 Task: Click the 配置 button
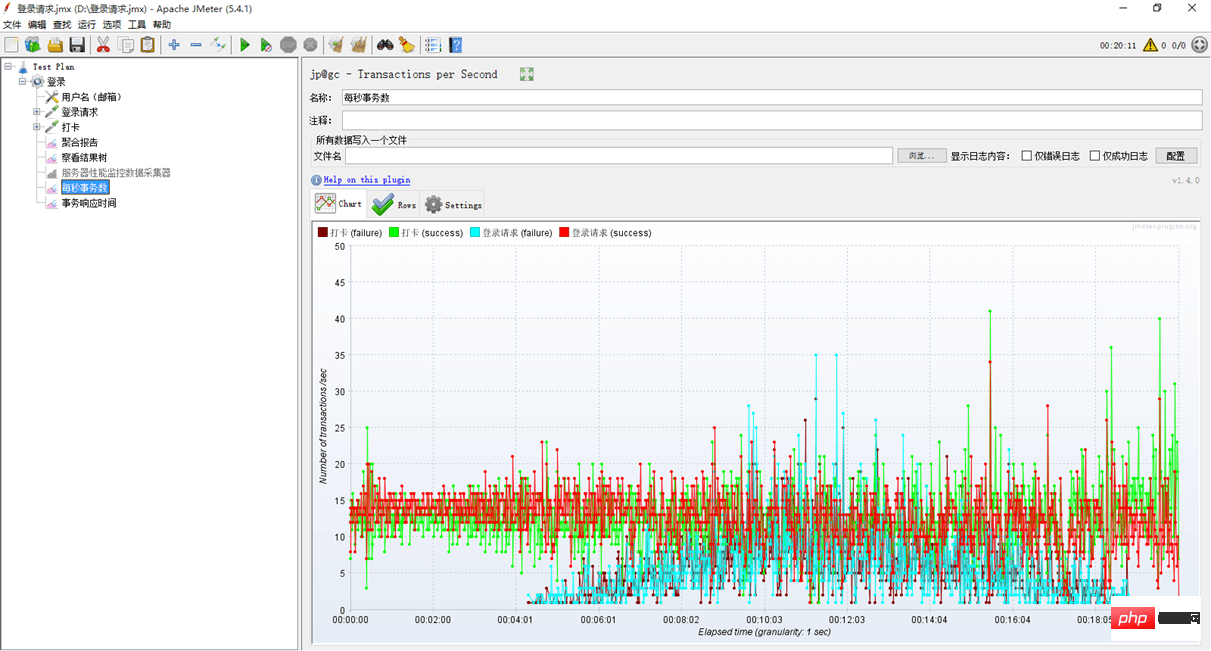tap(1176, 156)
